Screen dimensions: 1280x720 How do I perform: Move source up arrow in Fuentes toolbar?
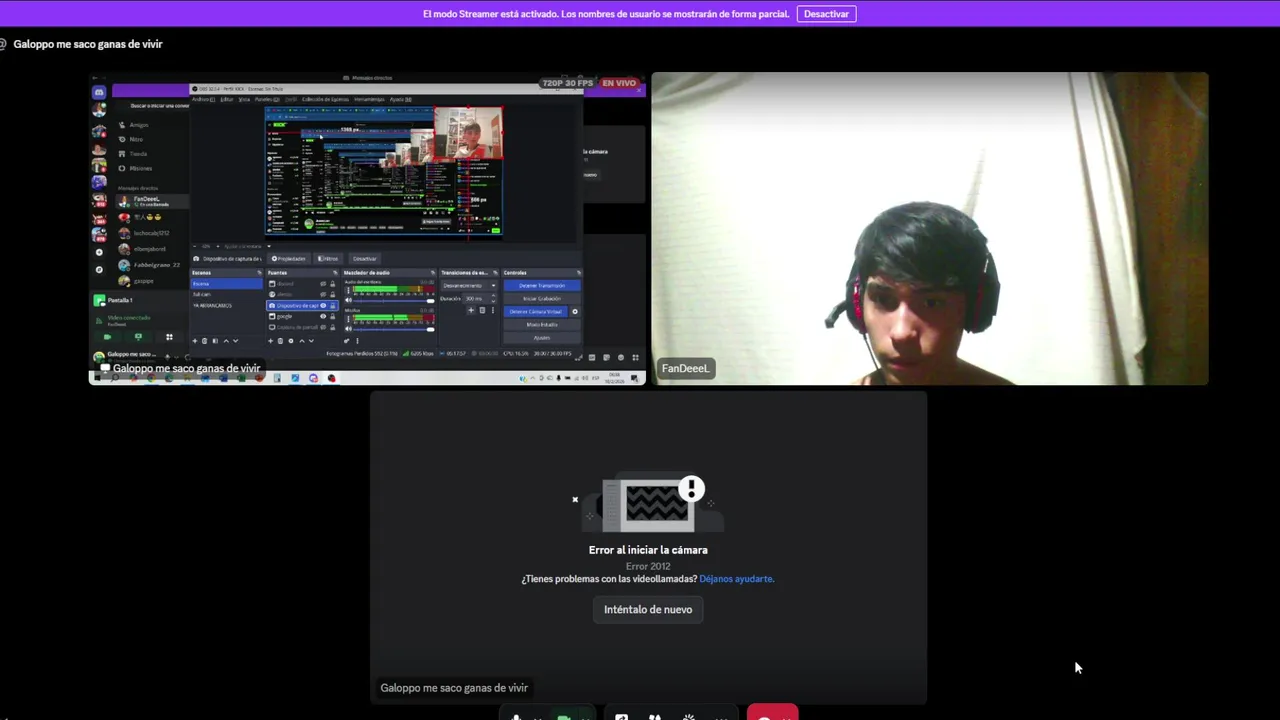pos(302,341)
